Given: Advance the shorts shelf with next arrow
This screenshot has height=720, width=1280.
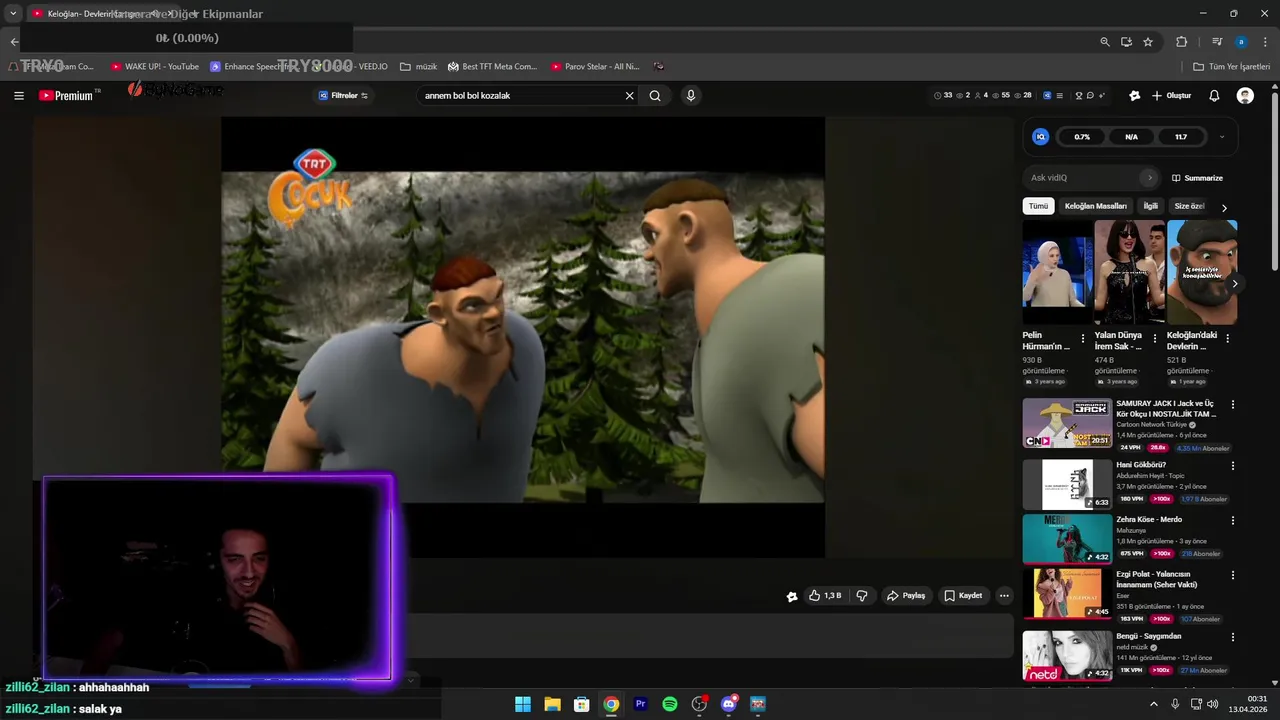Looking at the screenshot, I should coord(1234,284).
